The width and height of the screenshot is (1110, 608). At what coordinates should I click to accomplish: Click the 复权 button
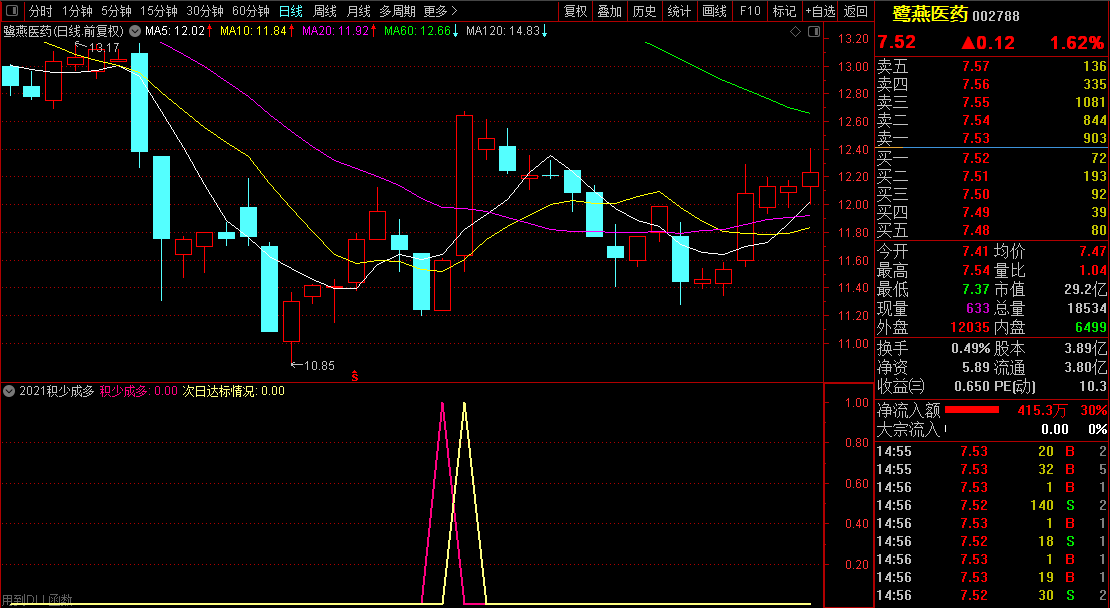point(576,11)
